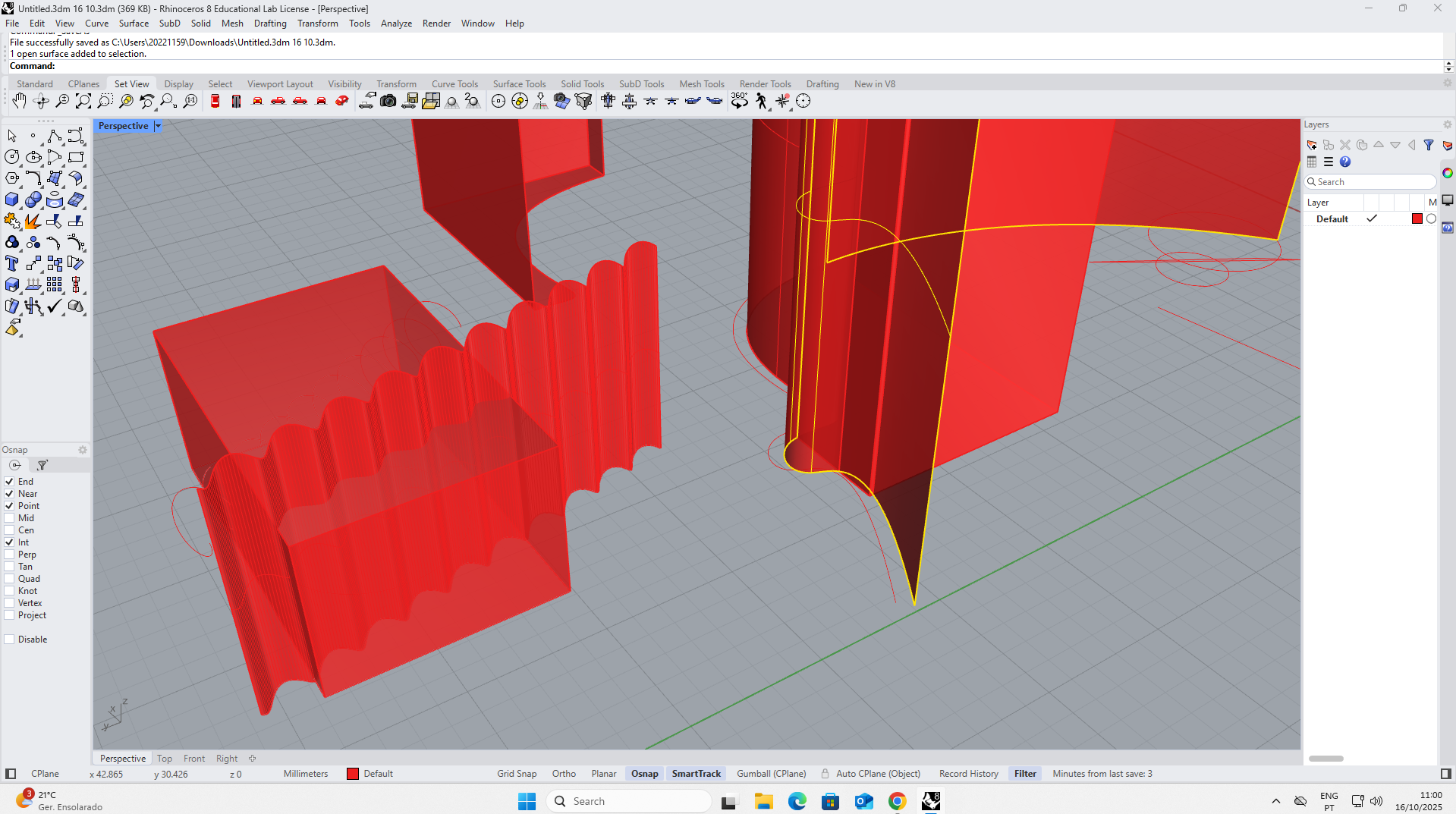This screenshot has width=1456, height=814.
Task: Select the Box solid tool
Action: coord(12,200)
